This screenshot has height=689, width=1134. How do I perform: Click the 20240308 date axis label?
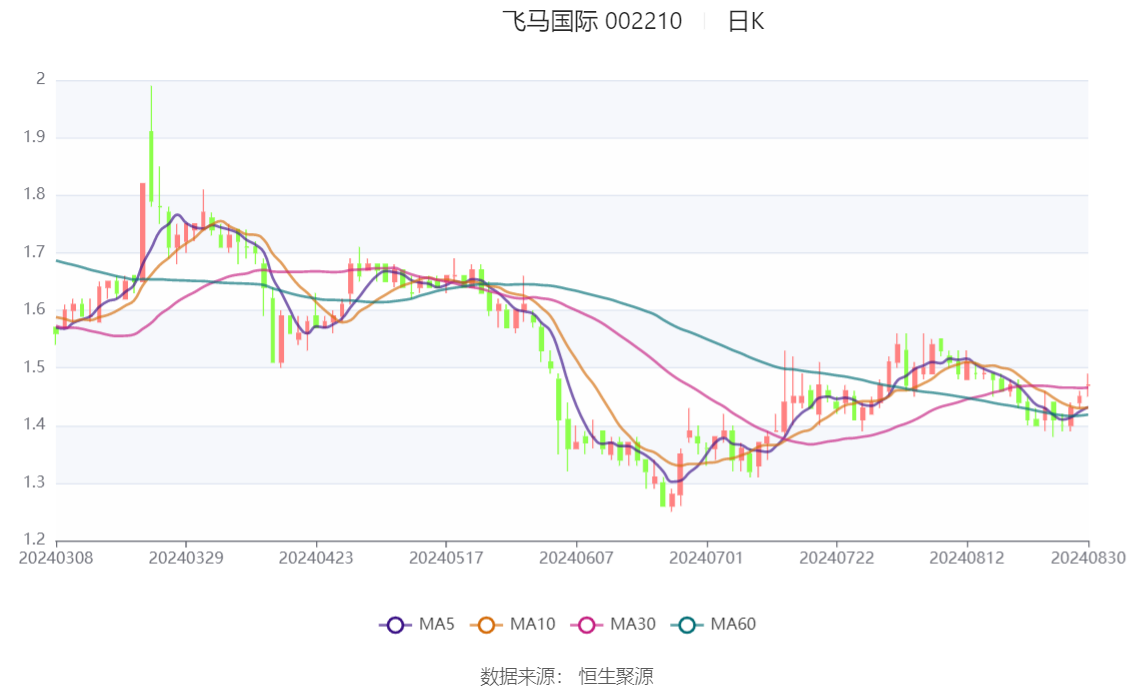(x=56, y=558)
